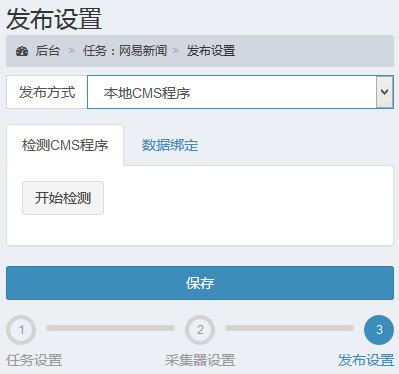Go to the 采集器设置 step label
Screen dimensions: 399x374
click(x=200, y=361)
